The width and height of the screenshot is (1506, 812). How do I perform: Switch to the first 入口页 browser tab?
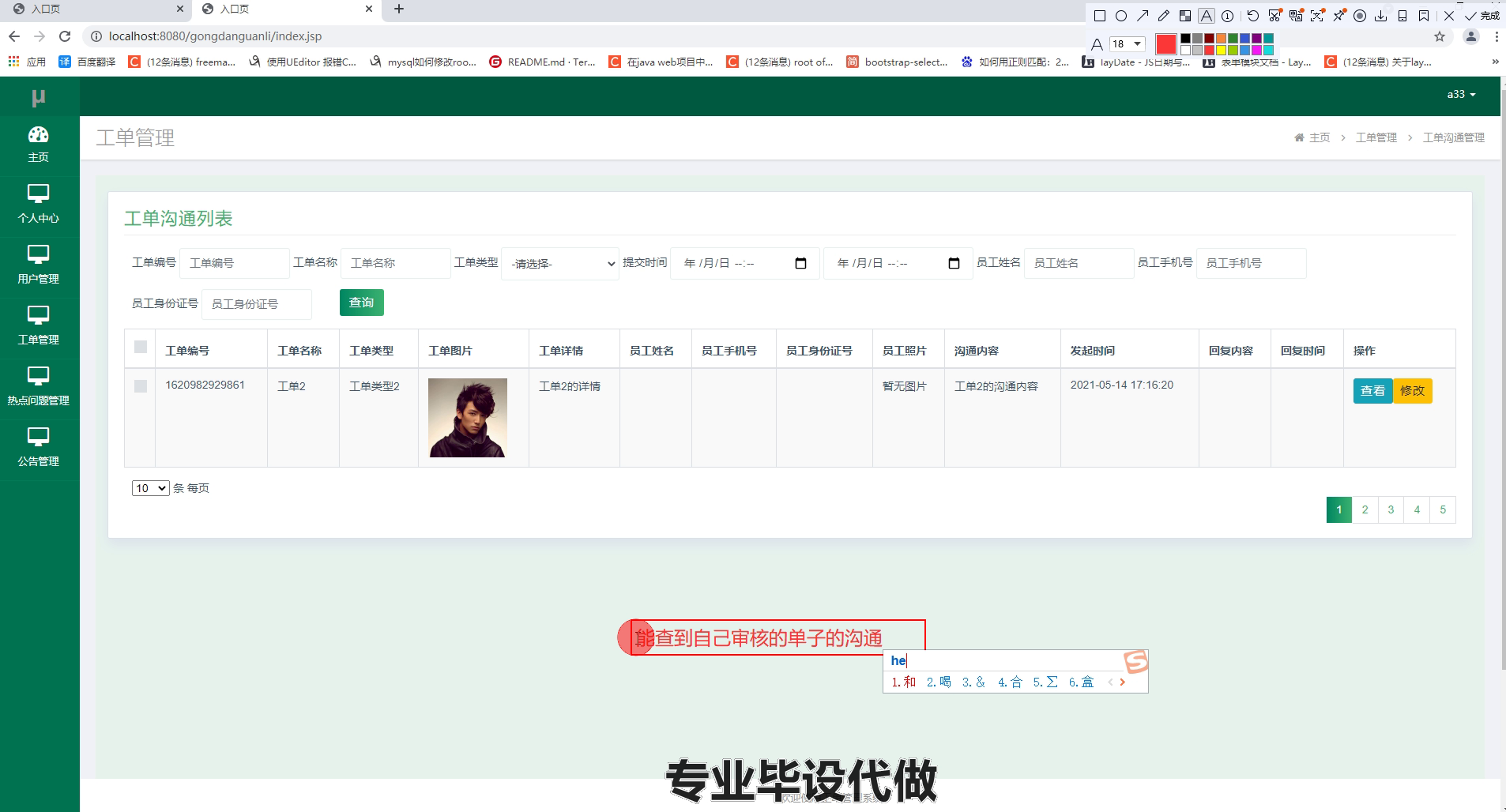[95, 9]
